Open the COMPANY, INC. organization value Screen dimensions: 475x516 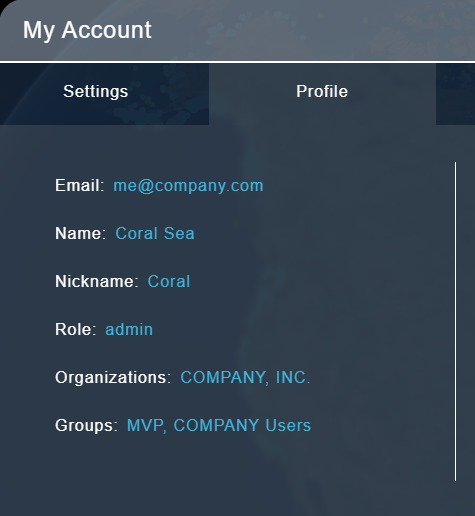pos(245,377)
